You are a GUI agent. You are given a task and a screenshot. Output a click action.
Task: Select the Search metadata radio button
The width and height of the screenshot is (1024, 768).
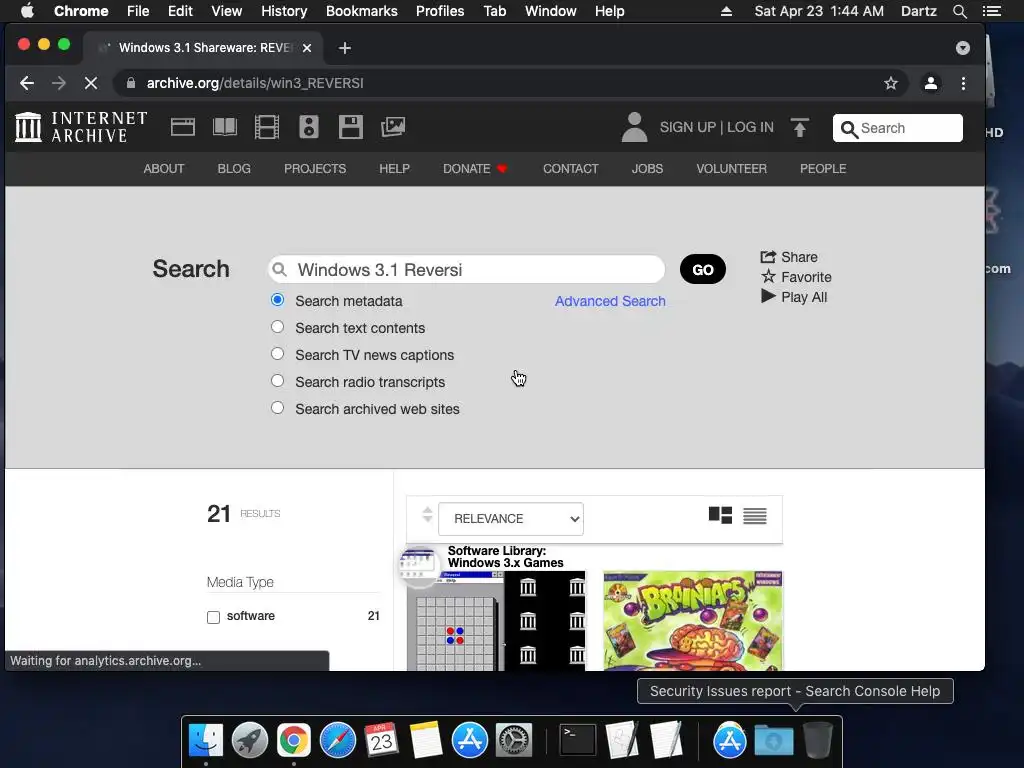tap(278, 300)
